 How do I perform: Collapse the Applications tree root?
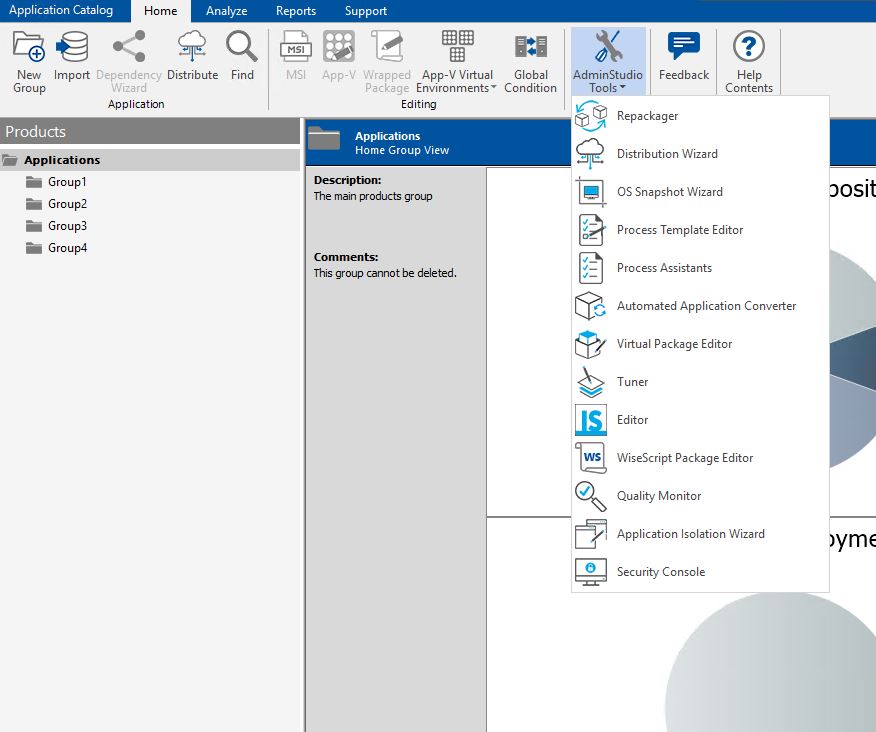(9, 160)
